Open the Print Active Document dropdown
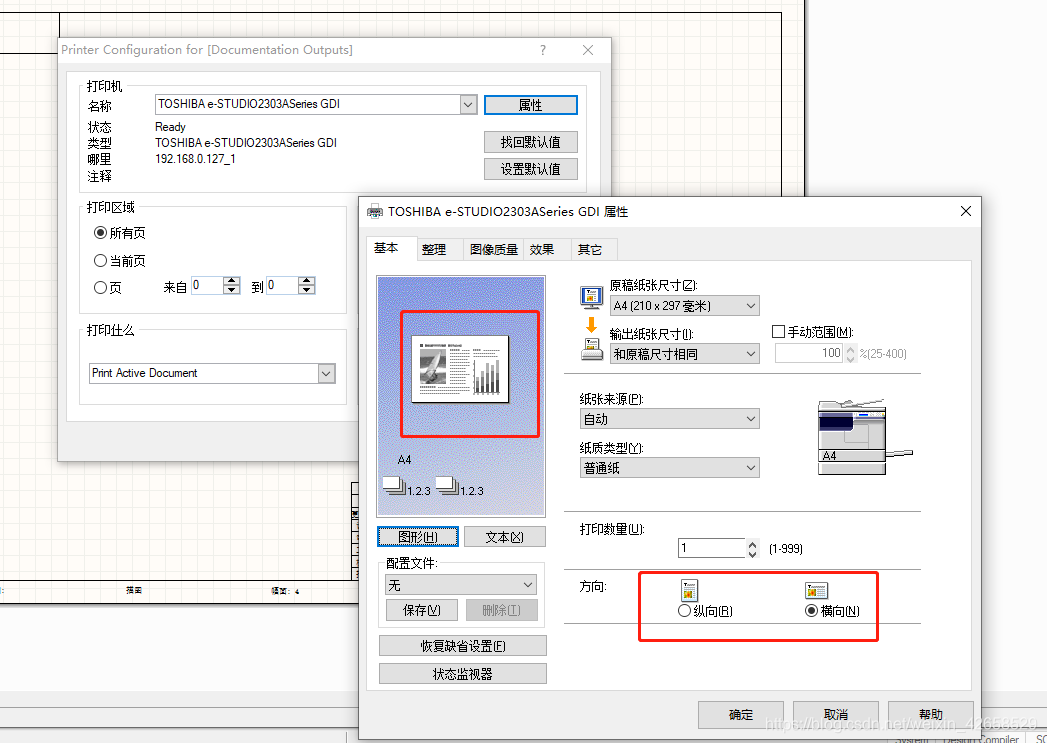Viewport: 1047px width, 743px height. pyautogui.click(x=326, y=373)
